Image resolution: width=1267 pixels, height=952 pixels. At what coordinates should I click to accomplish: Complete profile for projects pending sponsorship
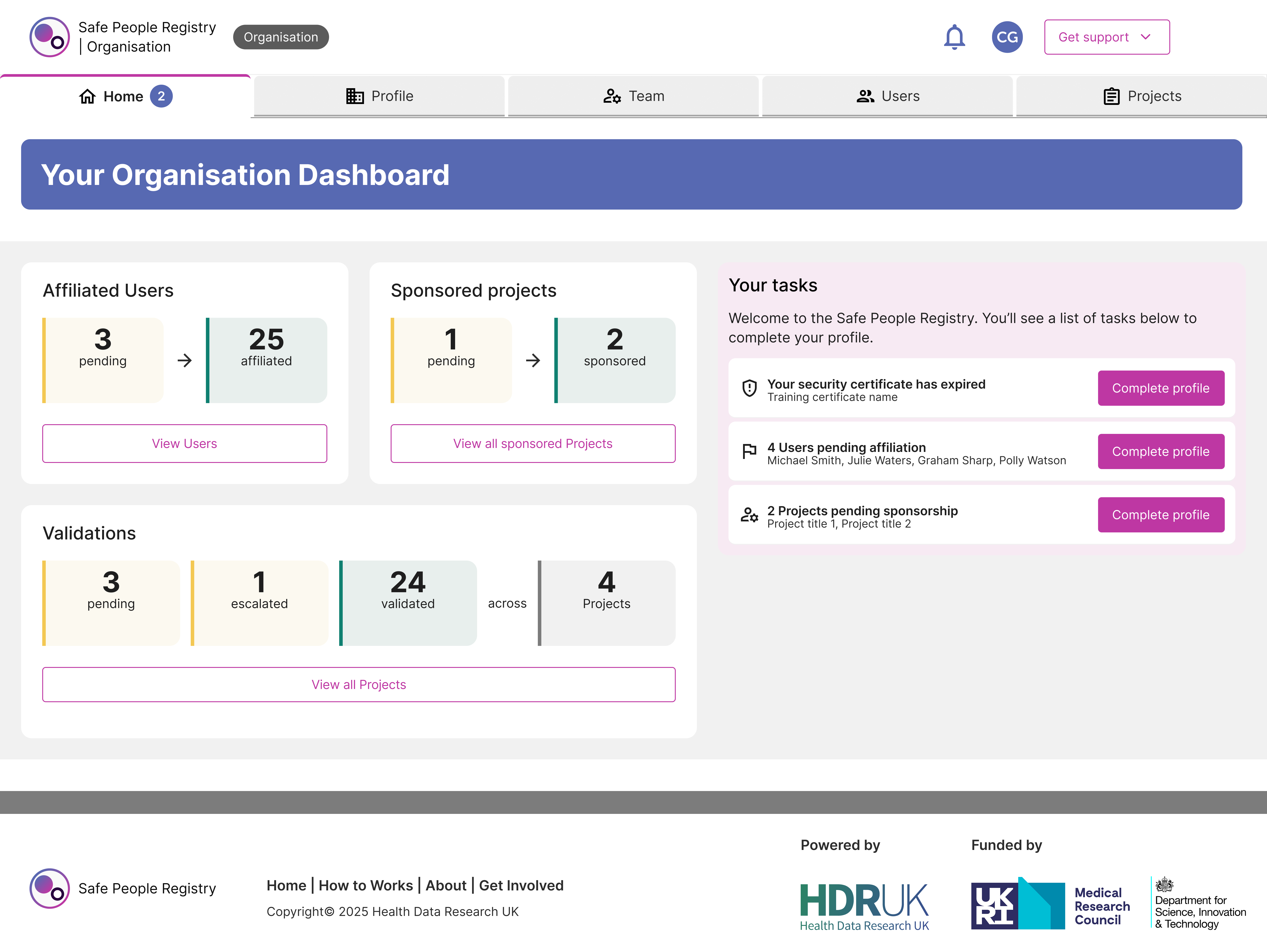tap(1161, 515)
